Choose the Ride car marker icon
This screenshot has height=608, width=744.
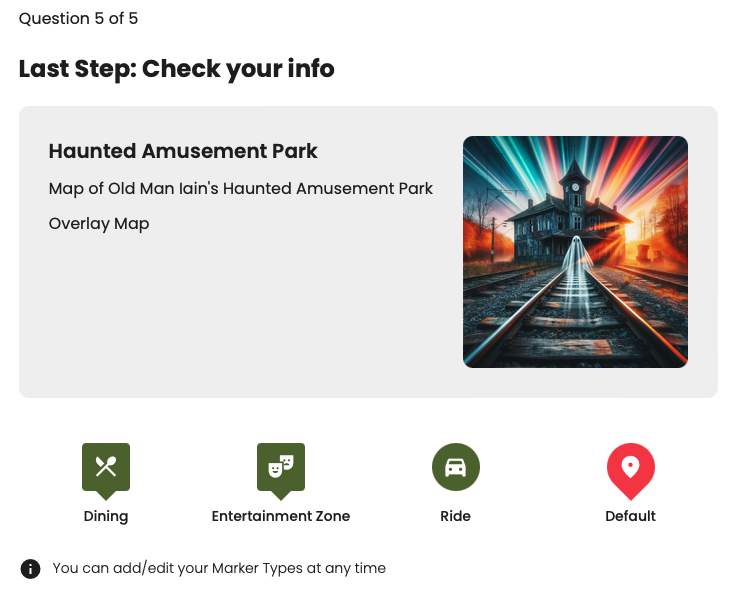pyautogui.click(x=456, y=467)
